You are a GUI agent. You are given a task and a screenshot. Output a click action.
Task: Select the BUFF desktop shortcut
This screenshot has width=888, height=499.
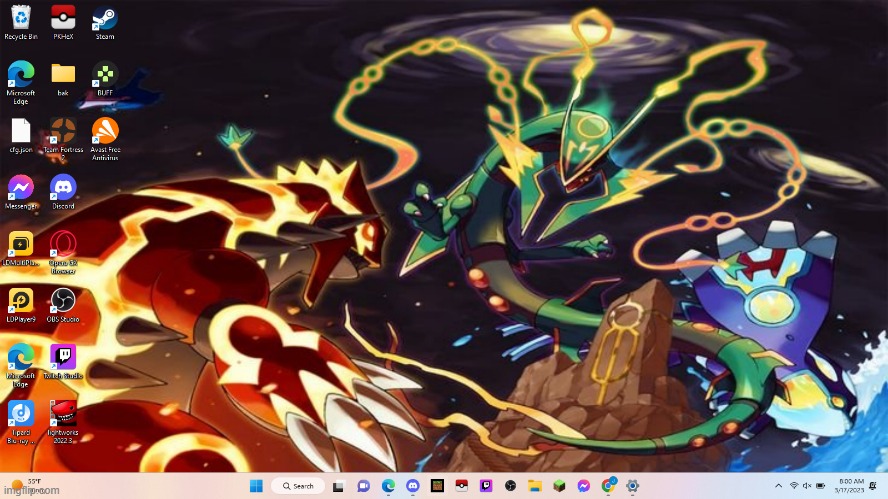pyautogui.click(x=105, y=78)
